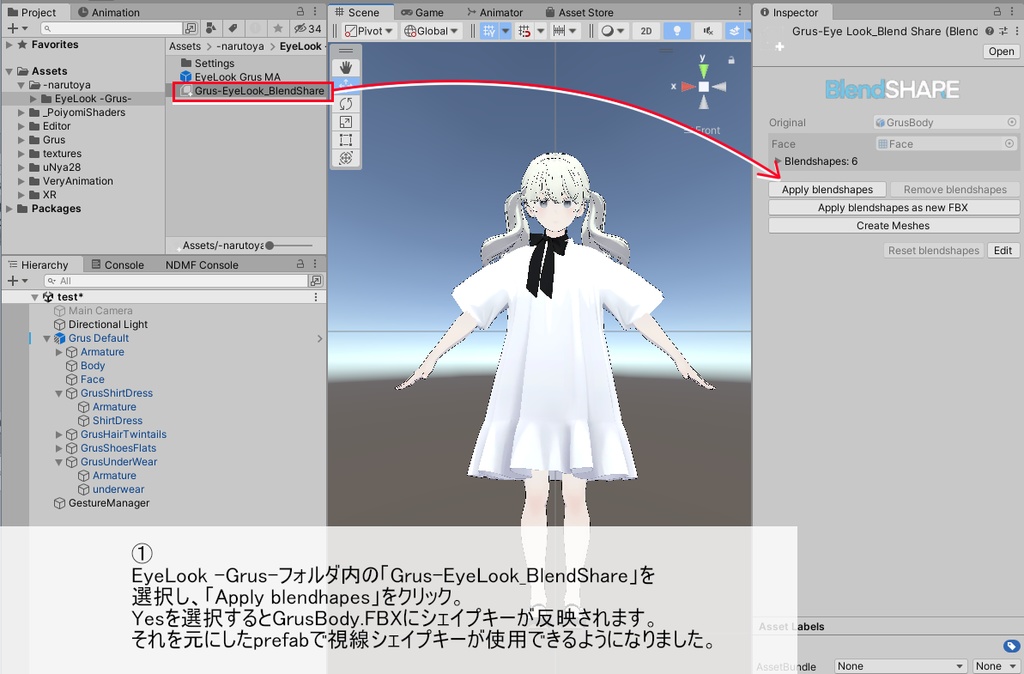1024x674 pixels.
Task: Click the Apply blendshapes button
Action: point(829,189)
